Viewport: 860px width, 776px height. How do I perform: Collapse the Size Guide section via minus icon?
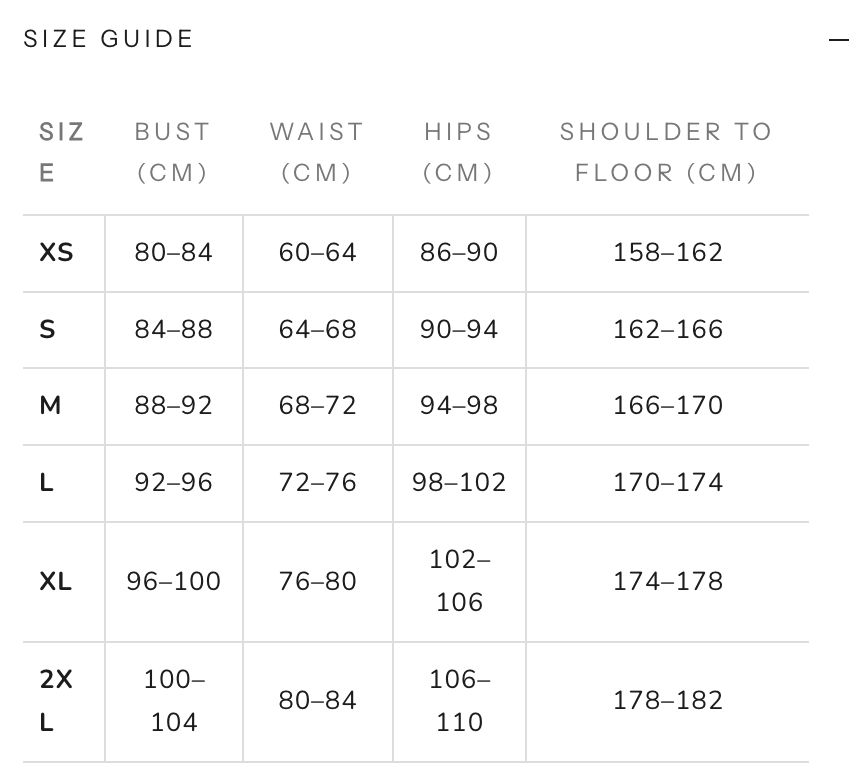(x=839, y=39)
